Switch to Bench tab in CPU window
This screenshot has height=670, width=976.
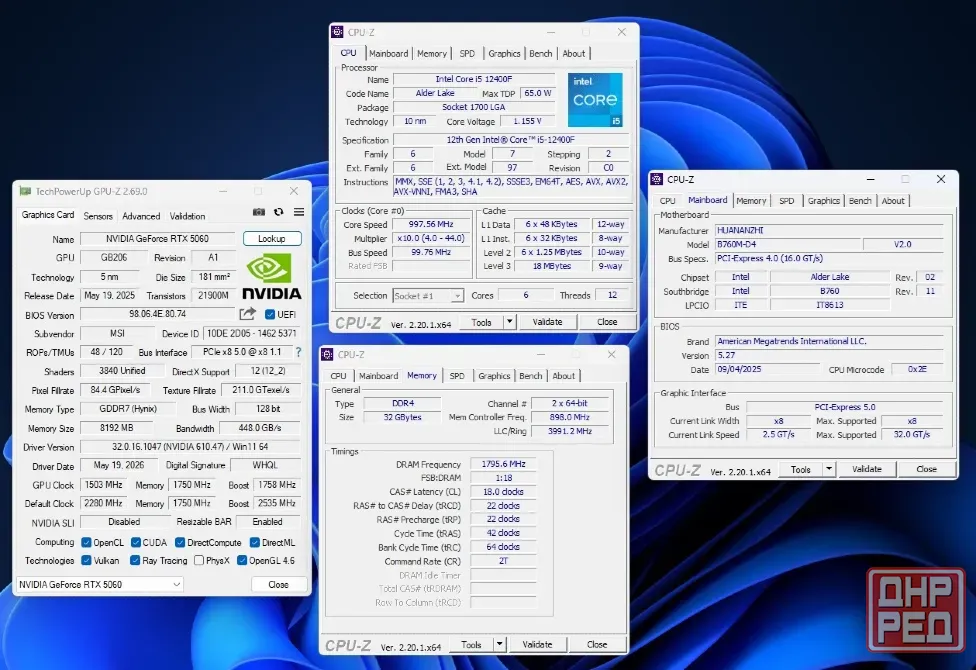pyautogui.click(x=540, y=54)
